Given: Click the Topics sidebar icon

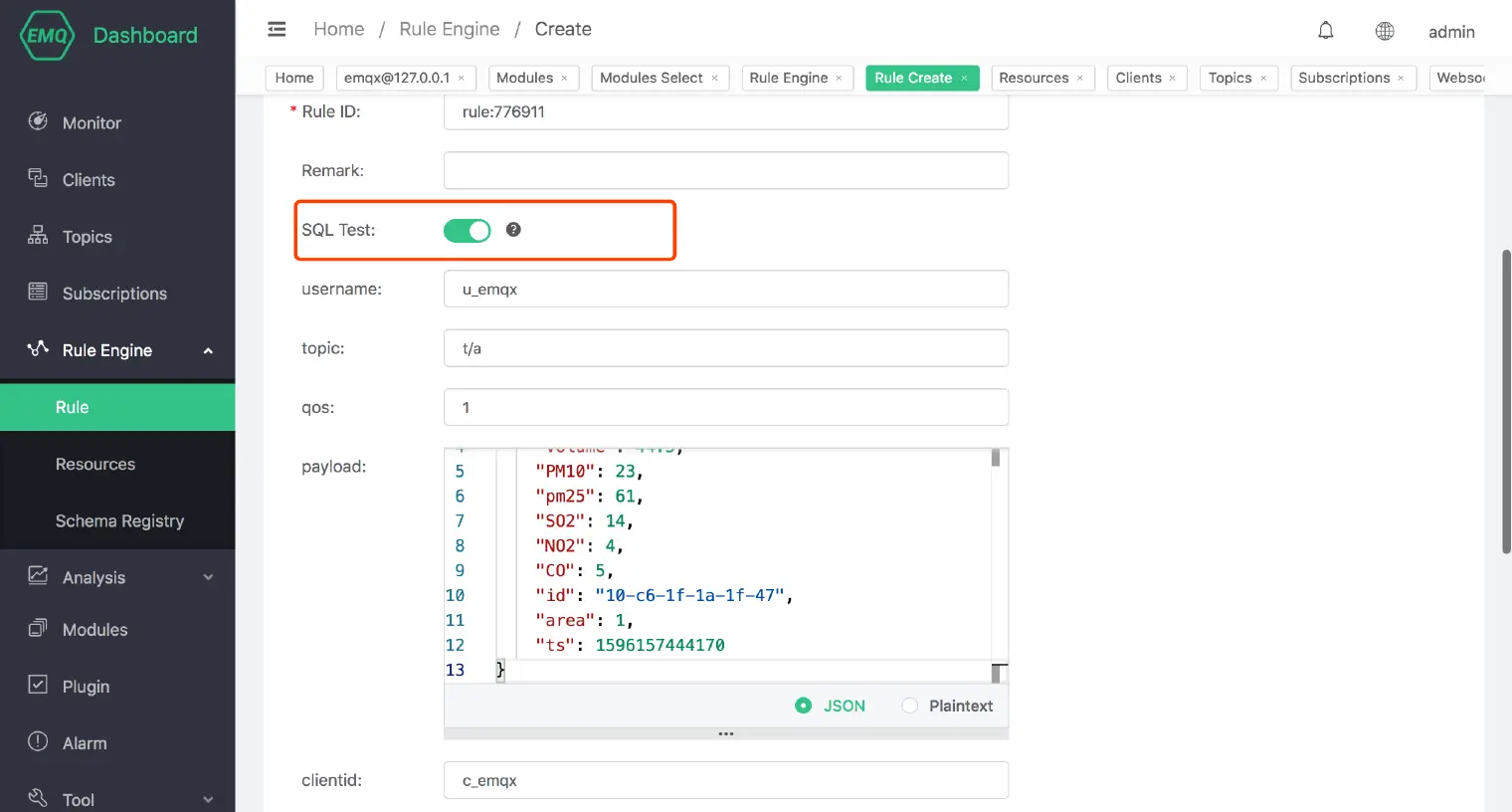Looking at the screenshot, I should point(38,235).
